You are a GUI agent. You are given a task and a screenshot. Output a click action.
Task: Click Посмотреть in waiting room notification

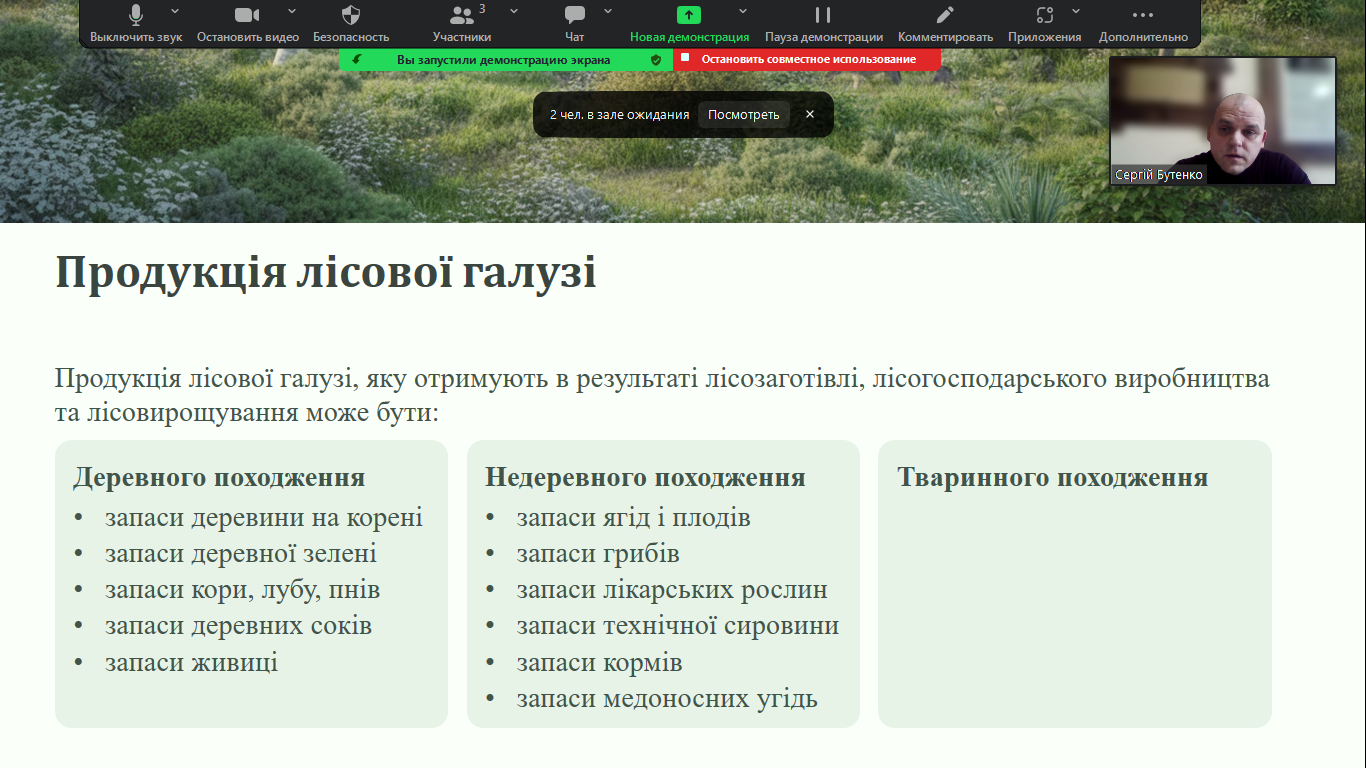coord(743,115)
